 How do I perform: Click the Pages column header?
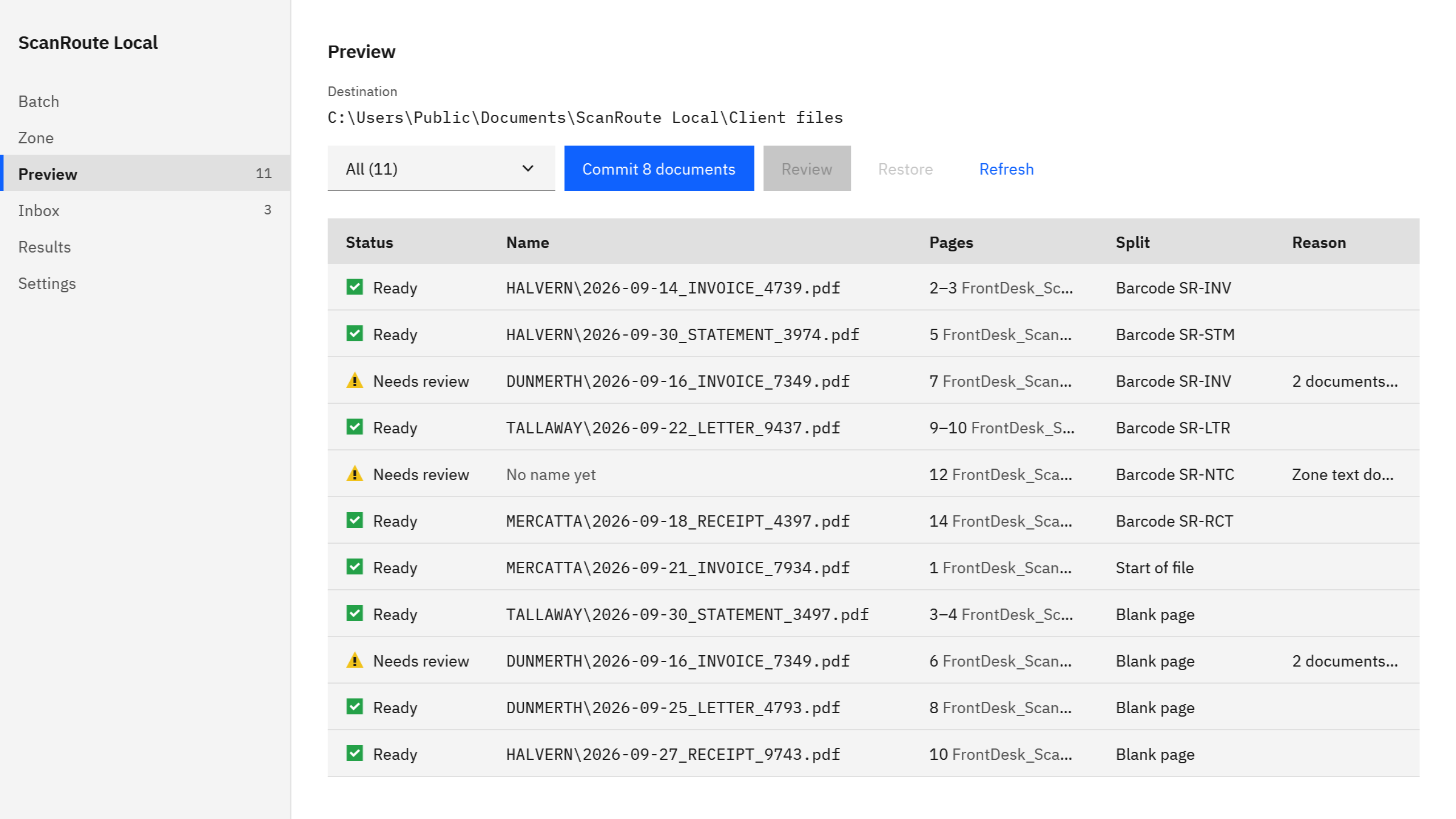(x=951, y=242)
